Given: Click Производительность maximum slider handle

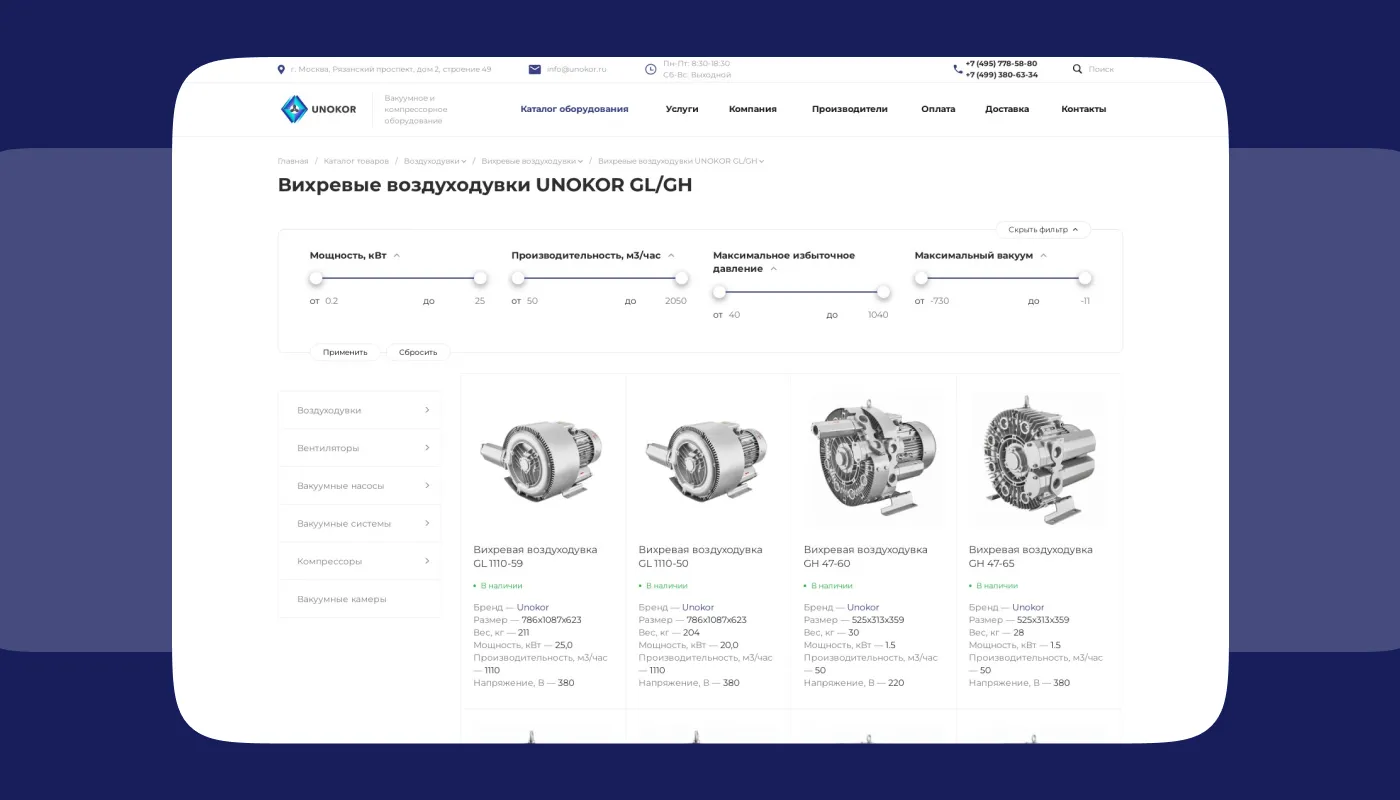Looking at the screenshot, I should tap(682, 278).
